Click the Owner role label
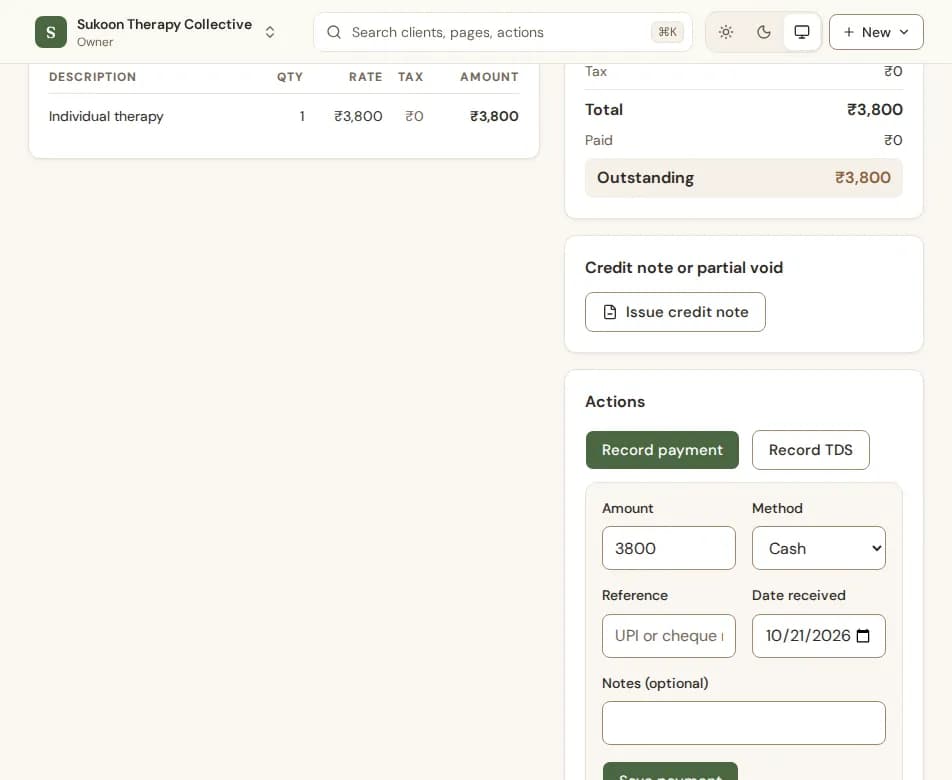952x780 pixels. point(95,42)
